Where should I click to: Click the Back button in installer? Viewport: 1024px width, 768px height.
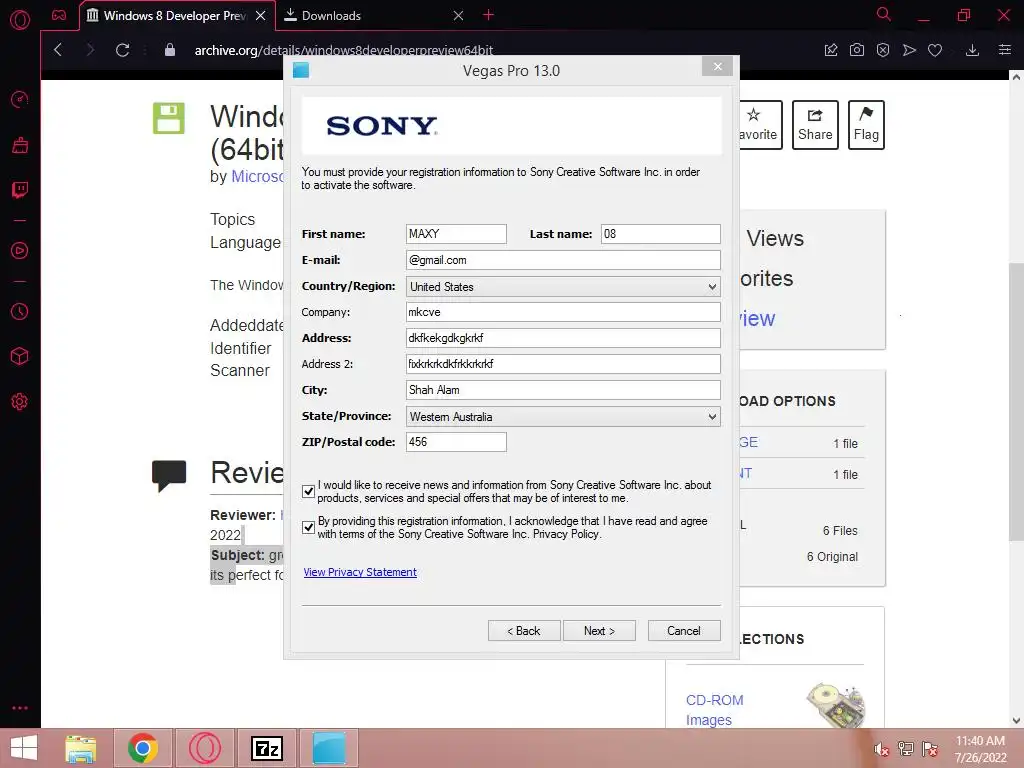coord(524,631)
